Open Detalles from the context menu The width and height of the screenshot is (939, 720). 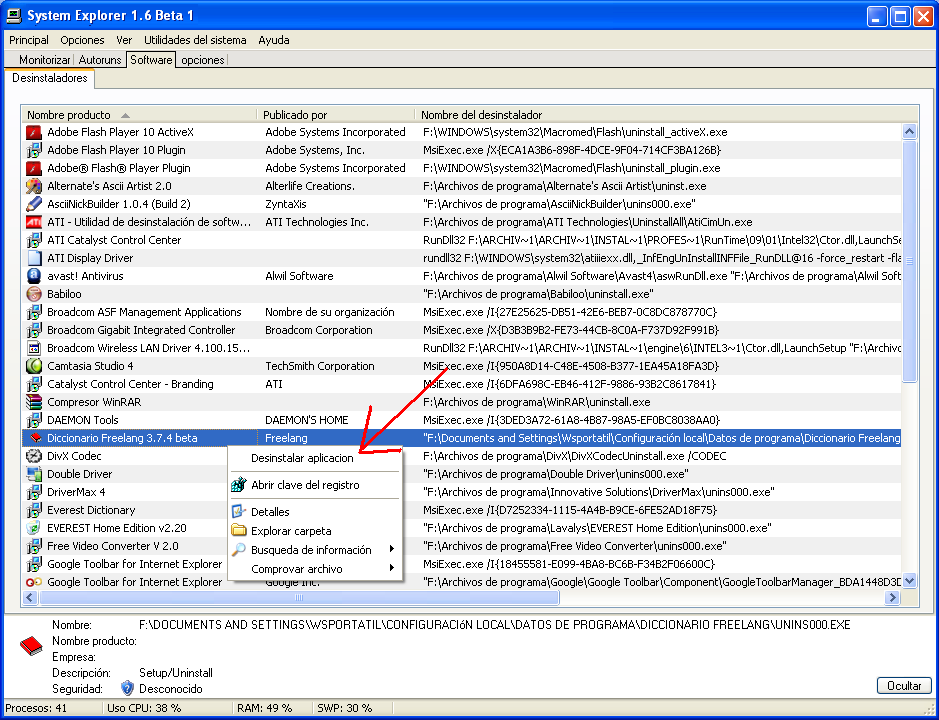(315, 512)
